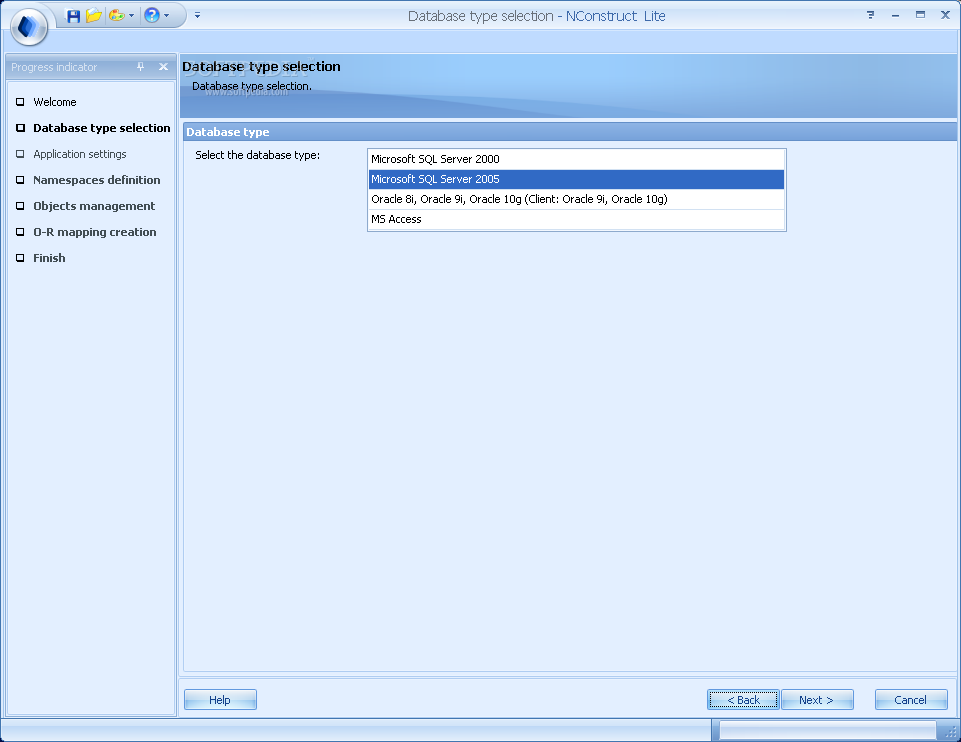Jump to the Finish step

[49, 258]
